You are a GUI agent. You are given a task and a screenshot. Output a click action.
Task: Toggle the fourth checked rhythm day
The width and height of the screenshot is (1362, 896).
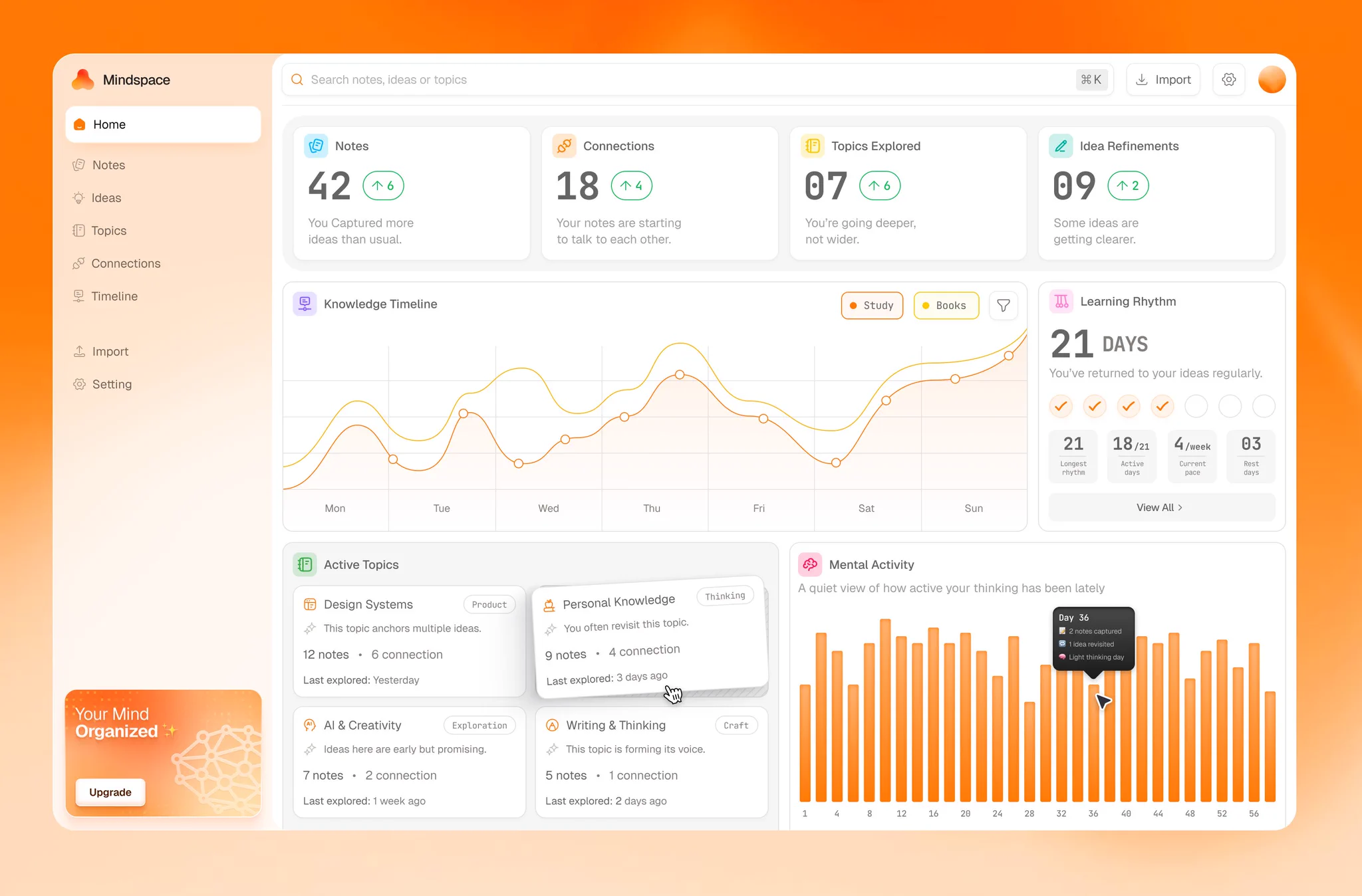coord(1162,405)
